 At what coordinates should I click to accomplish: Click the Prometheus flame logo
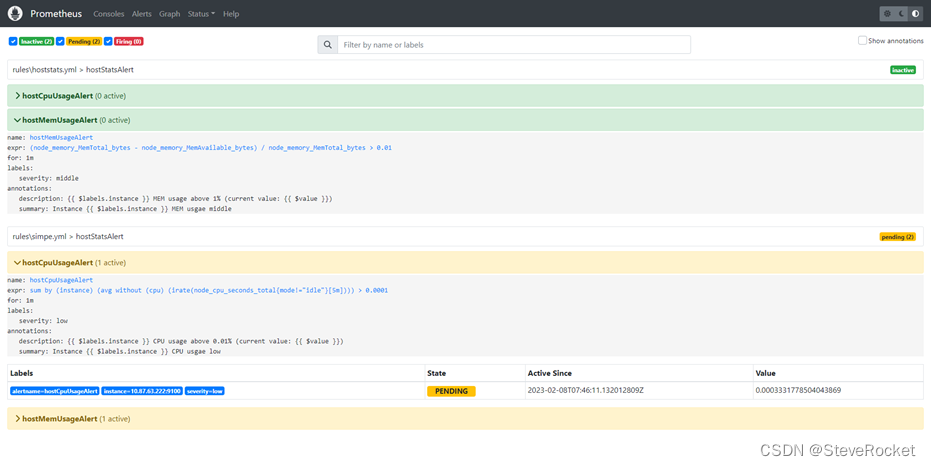click(15, 13)
